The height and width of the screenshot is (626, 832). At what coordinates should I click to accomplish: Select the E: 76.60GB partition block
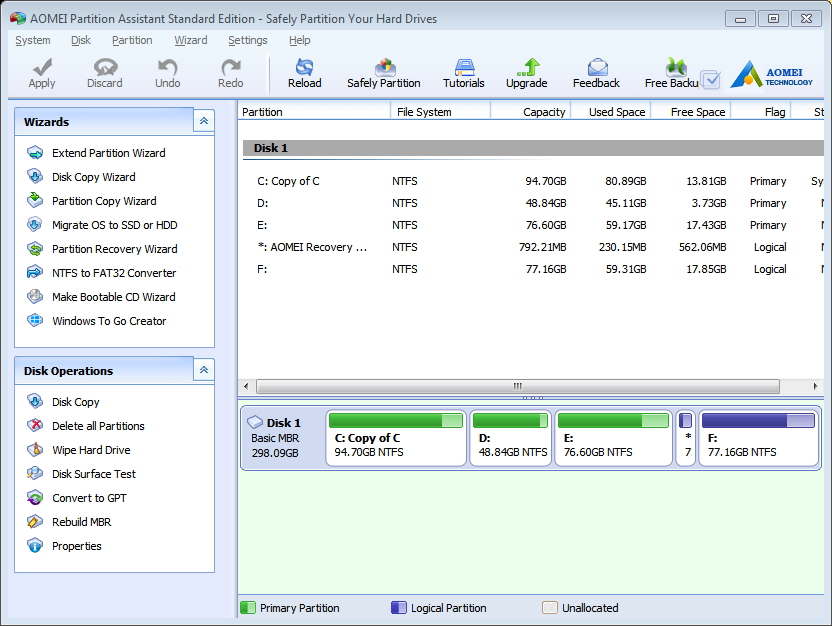click(x=613, y=438)
